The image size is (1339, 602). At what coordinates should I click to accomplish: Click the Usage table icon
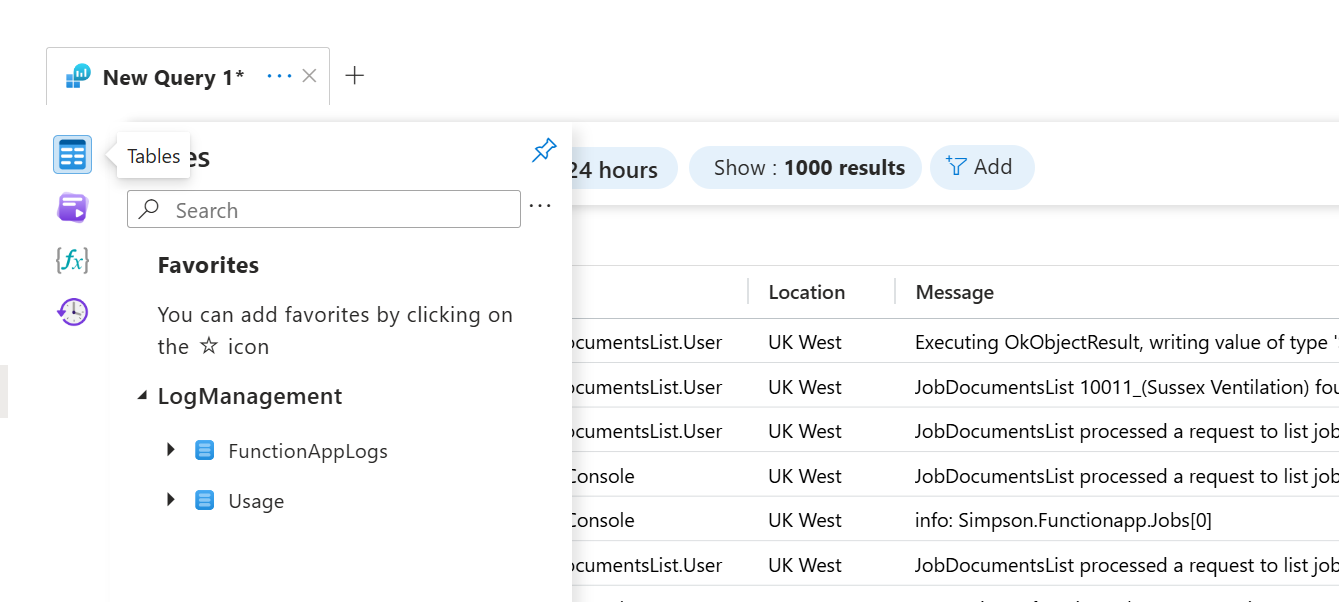tap(205, 501)
